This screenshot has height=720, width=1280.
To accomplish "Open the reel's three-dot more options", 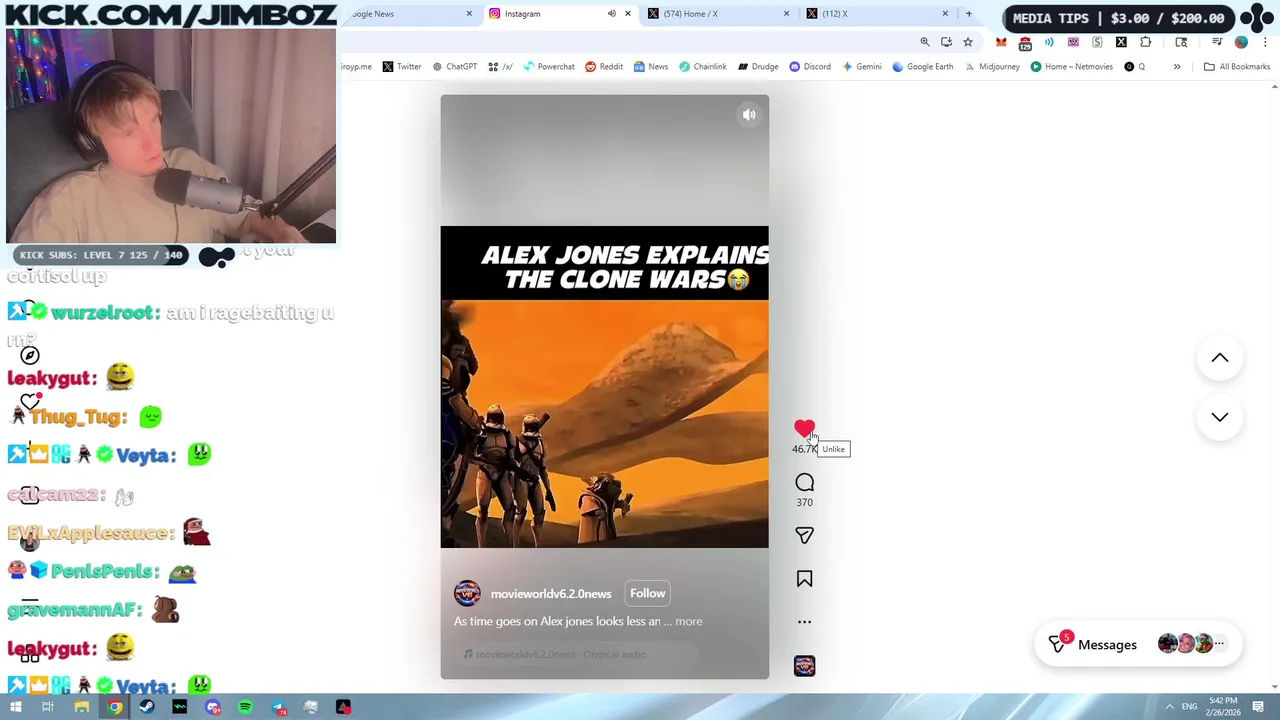I will (804, 622).
